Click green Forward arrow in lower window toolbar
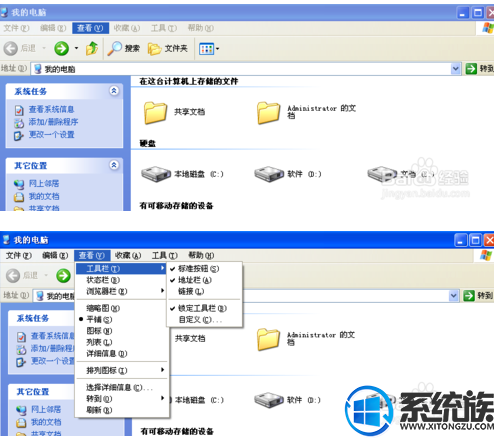Image resolution: width=494 pixels, height=439 pixels. pos(63,276)
